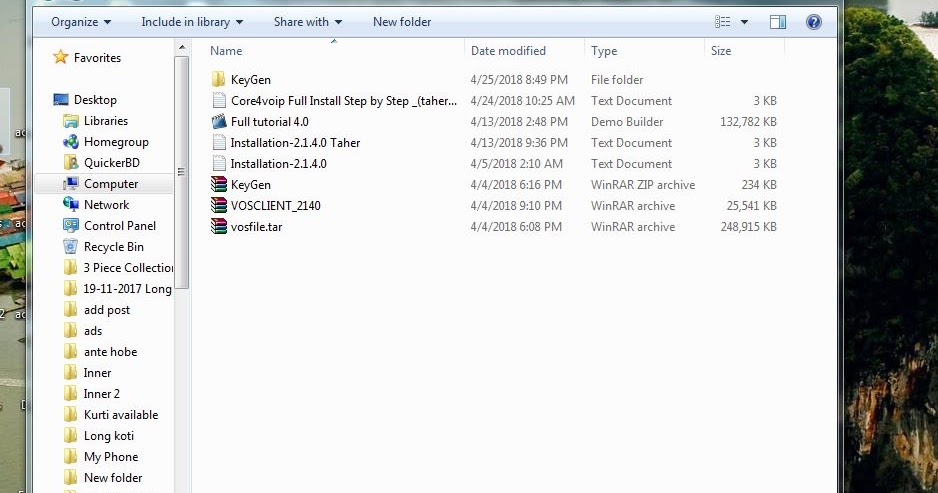Open the Help question mark icon

tap(814, 22)
